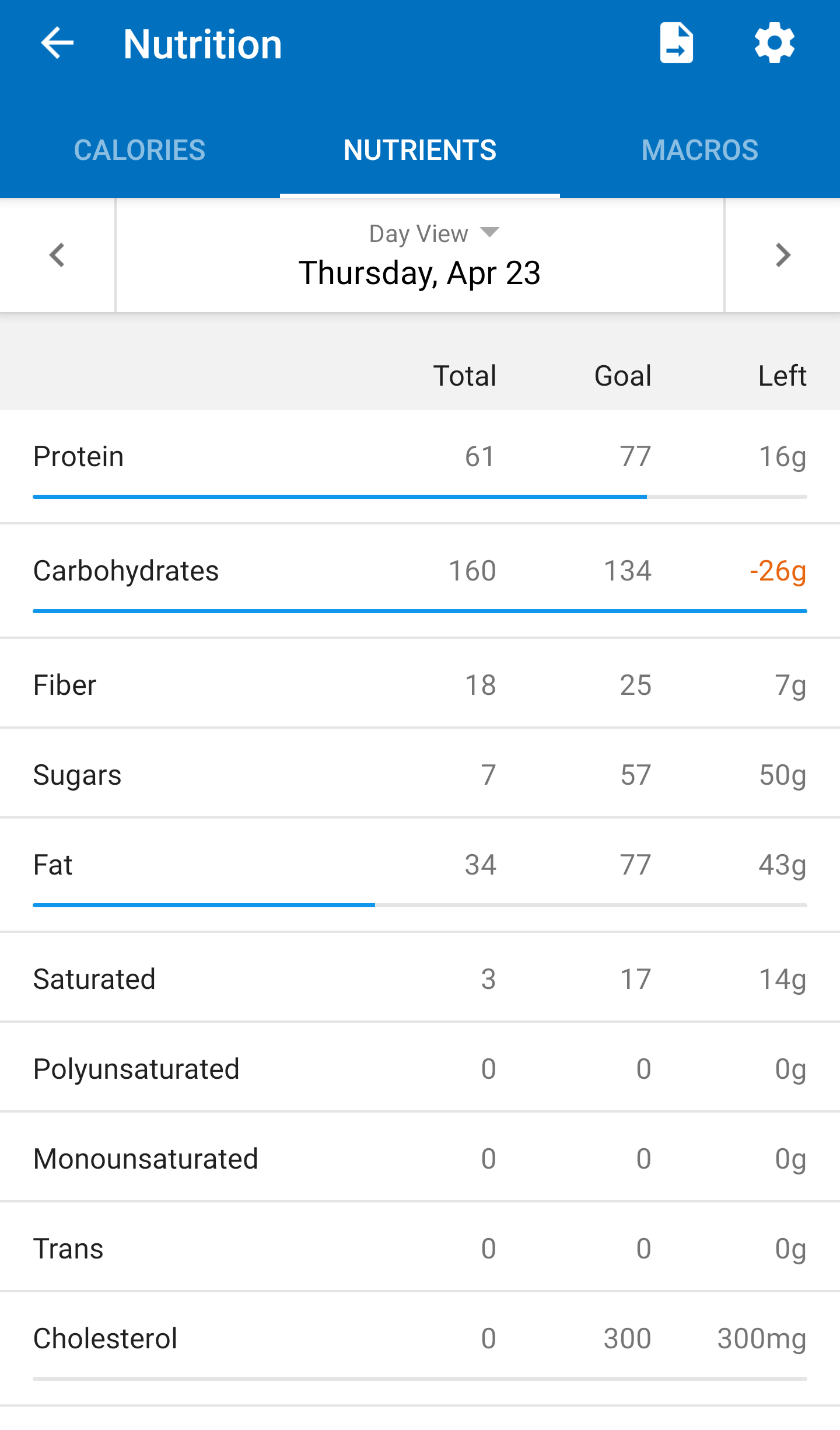This screenshot has height=1430, width=840.
Task: Select the Fiber nutrient row
Action: pos(419,685)
